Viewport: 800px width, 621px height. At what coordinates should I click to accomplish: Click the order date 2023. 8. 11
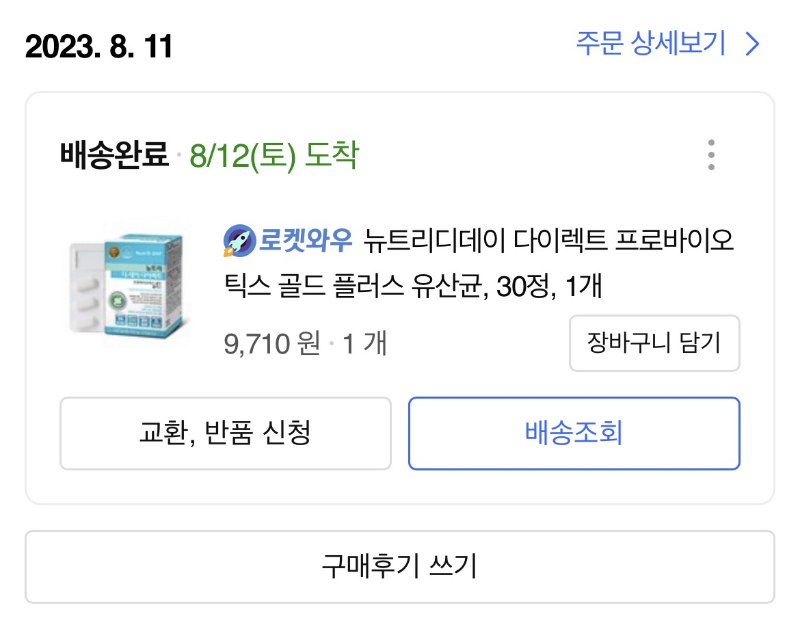(96, 46)
